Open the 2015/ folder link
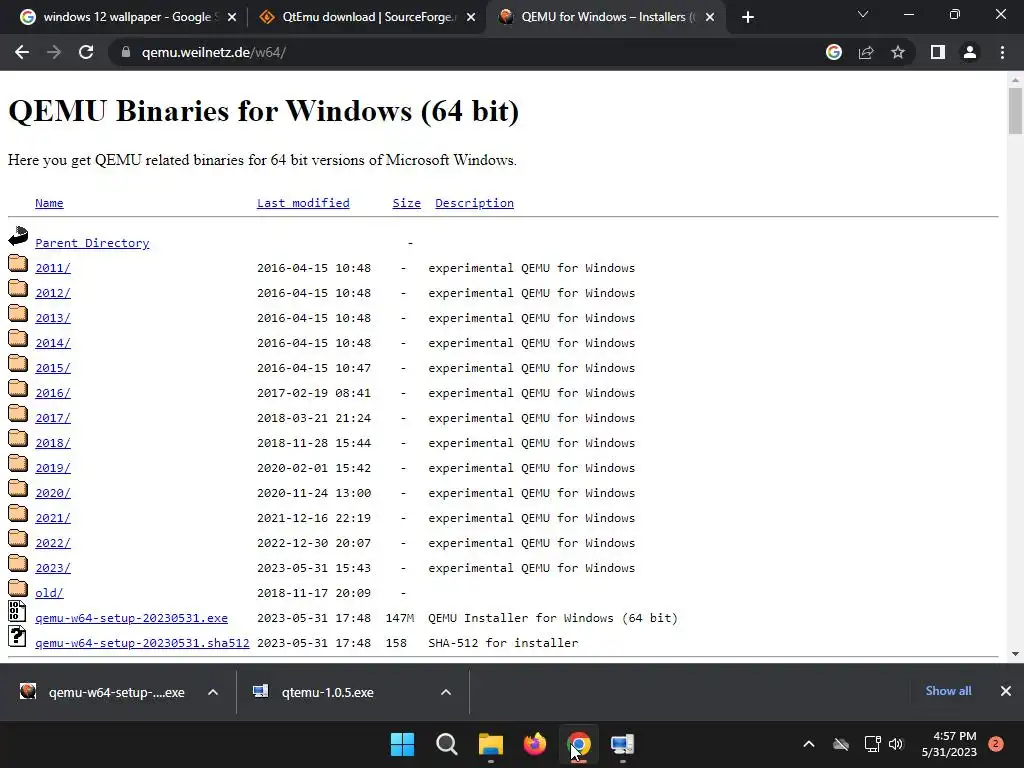The width and height of the screenshot is (1024, 768). tap(53, 368)
